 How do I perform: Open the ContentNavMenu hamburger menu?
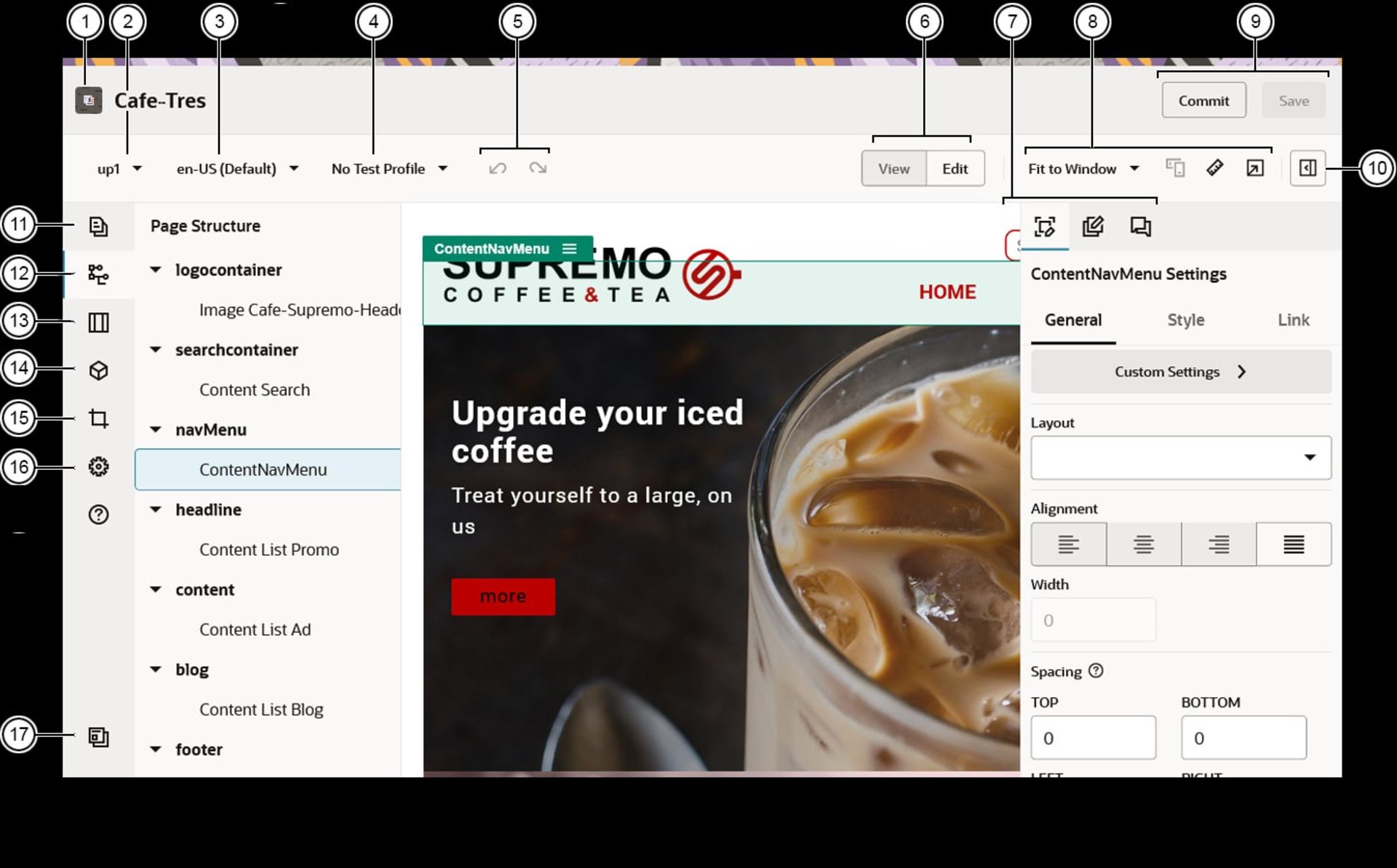[570, 249]
